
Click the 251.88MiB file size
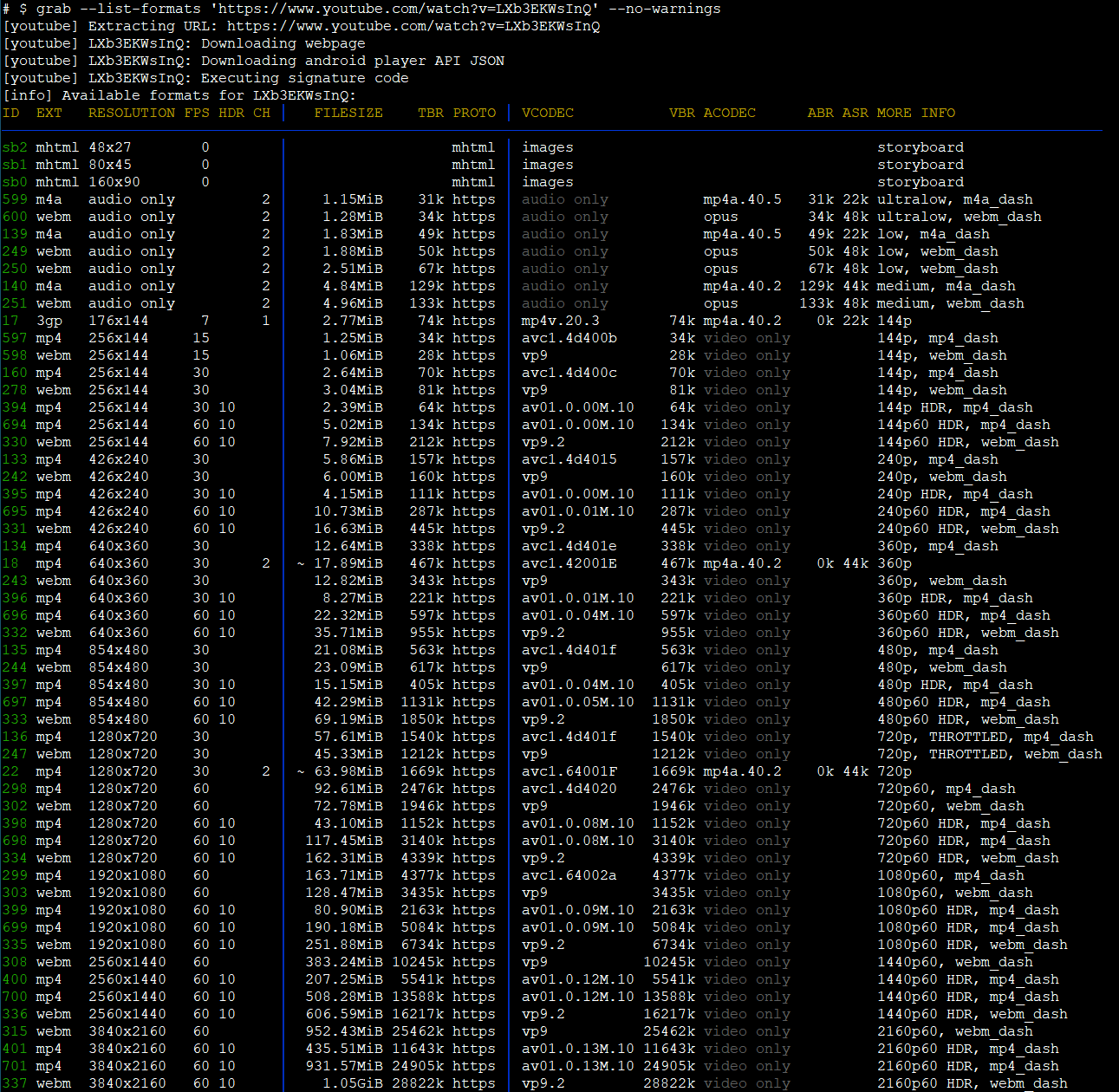click(344, 945)
